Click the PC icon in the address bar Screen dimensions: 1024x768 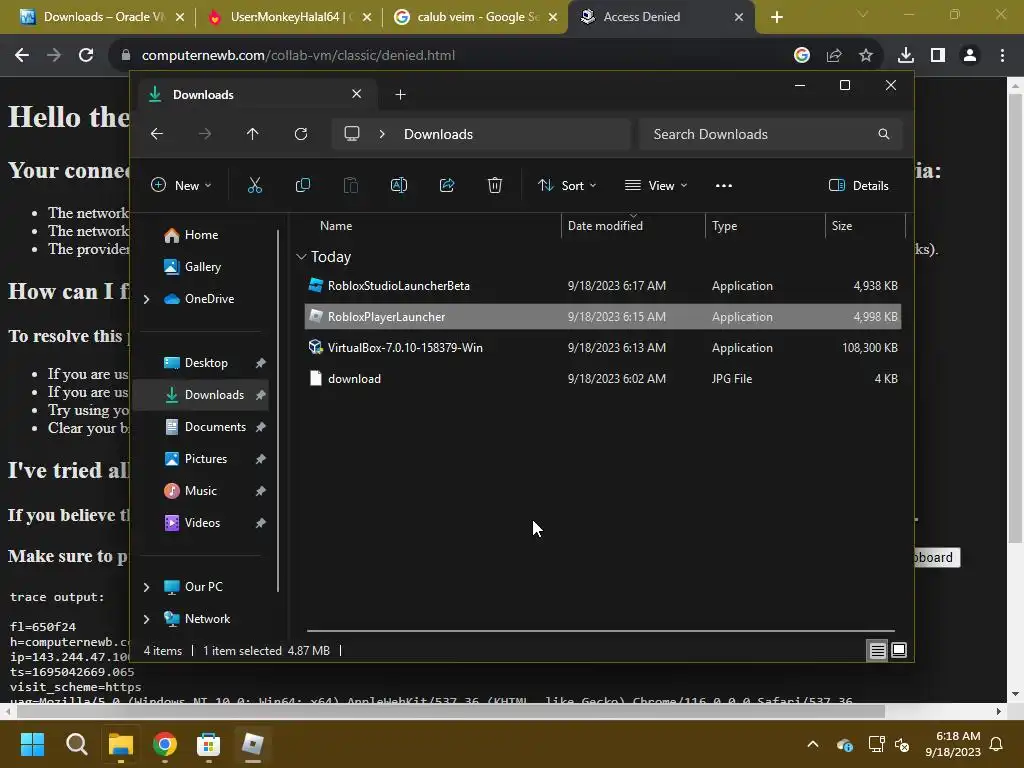tap(352, 134)
